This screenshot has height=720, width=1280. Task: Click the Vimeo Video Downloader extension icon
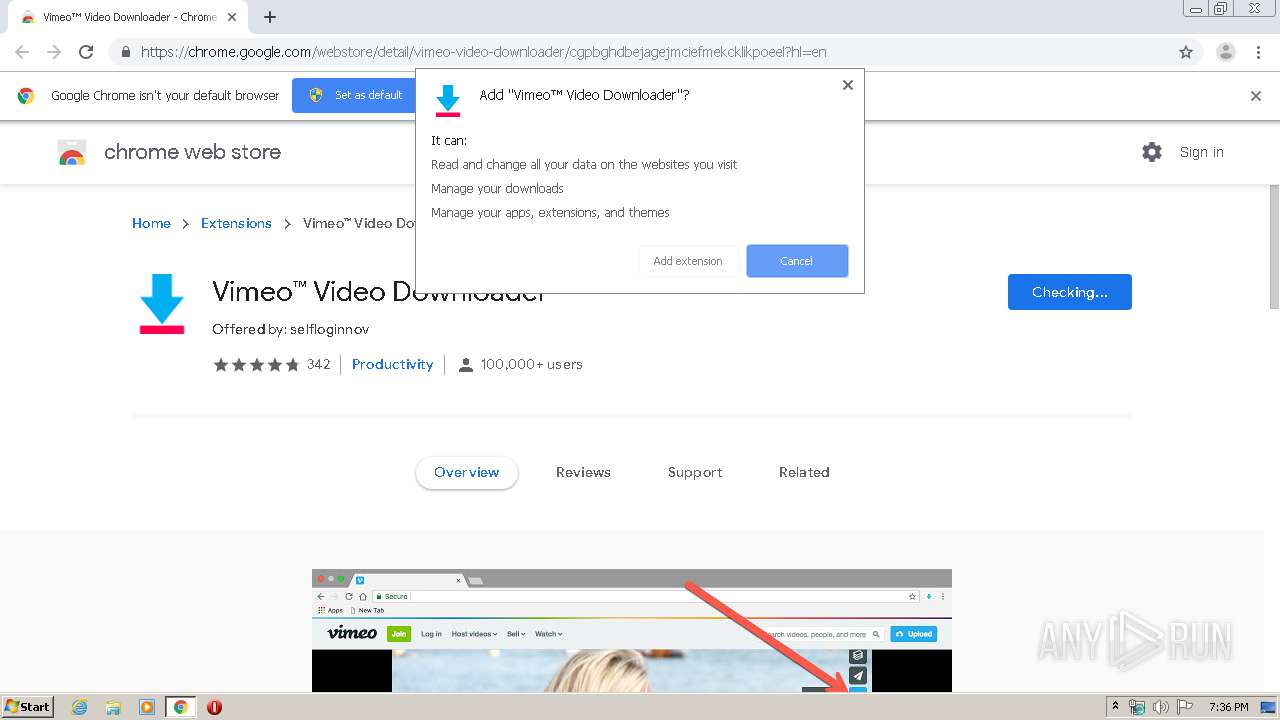pos(162,304)
